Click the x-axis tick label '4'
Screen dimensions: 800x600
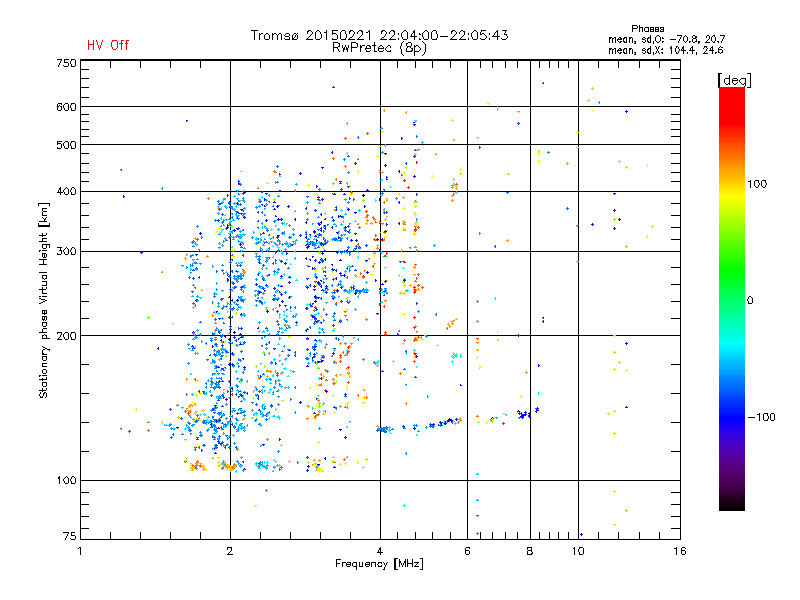[x=380, y=551]
